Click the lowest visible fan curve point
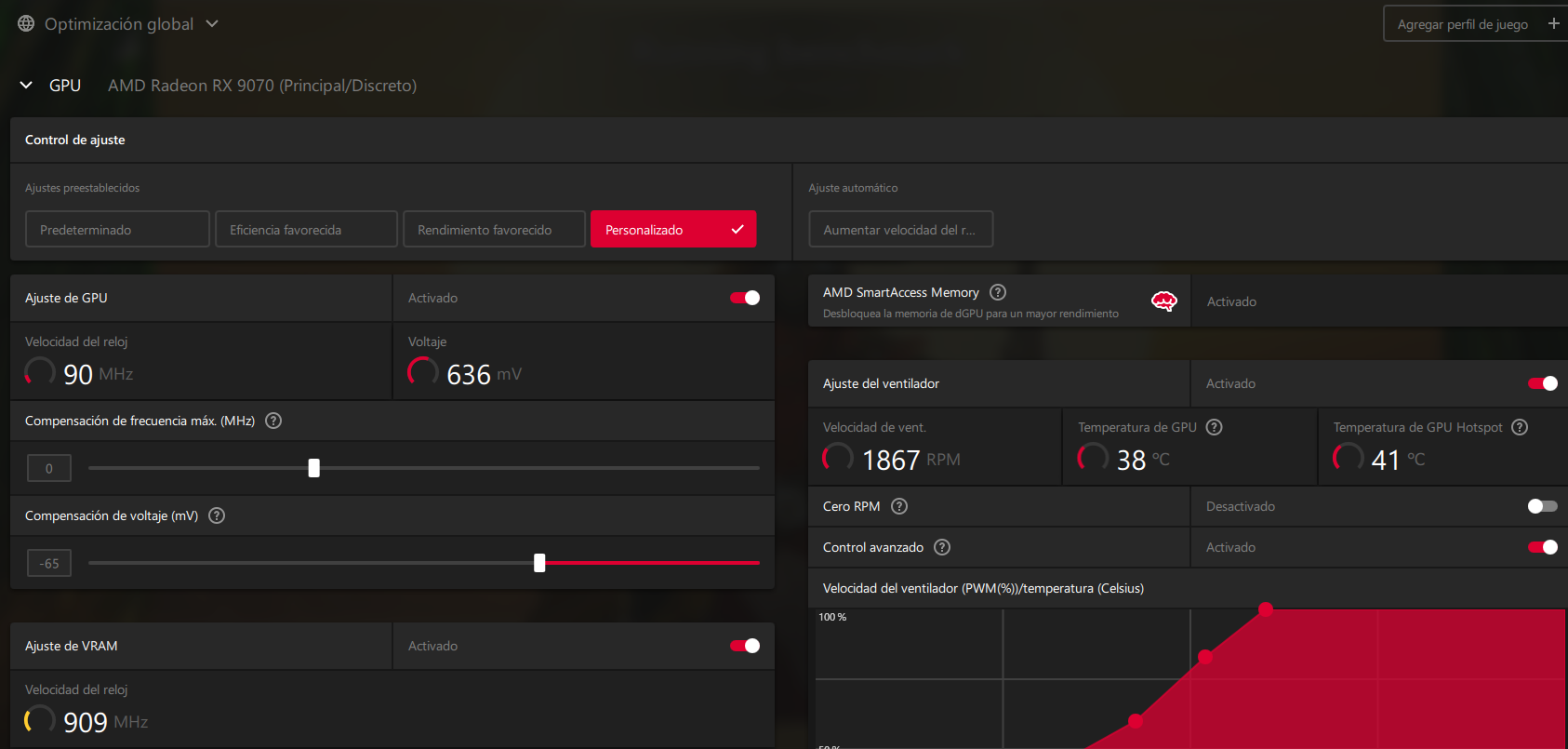The height and width of the screenshot is (749, 1568). (1136, 721)
